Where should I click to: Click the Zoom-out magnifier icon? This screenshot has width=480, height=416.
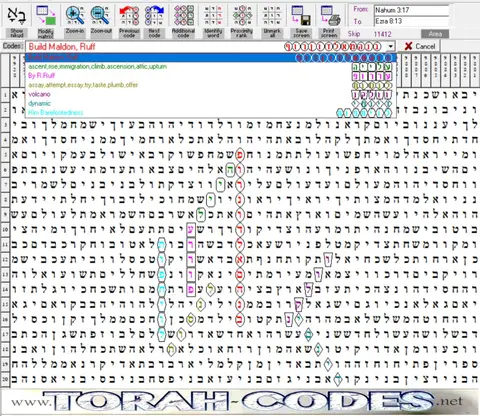pyautogui.click(x=101, y=15)
